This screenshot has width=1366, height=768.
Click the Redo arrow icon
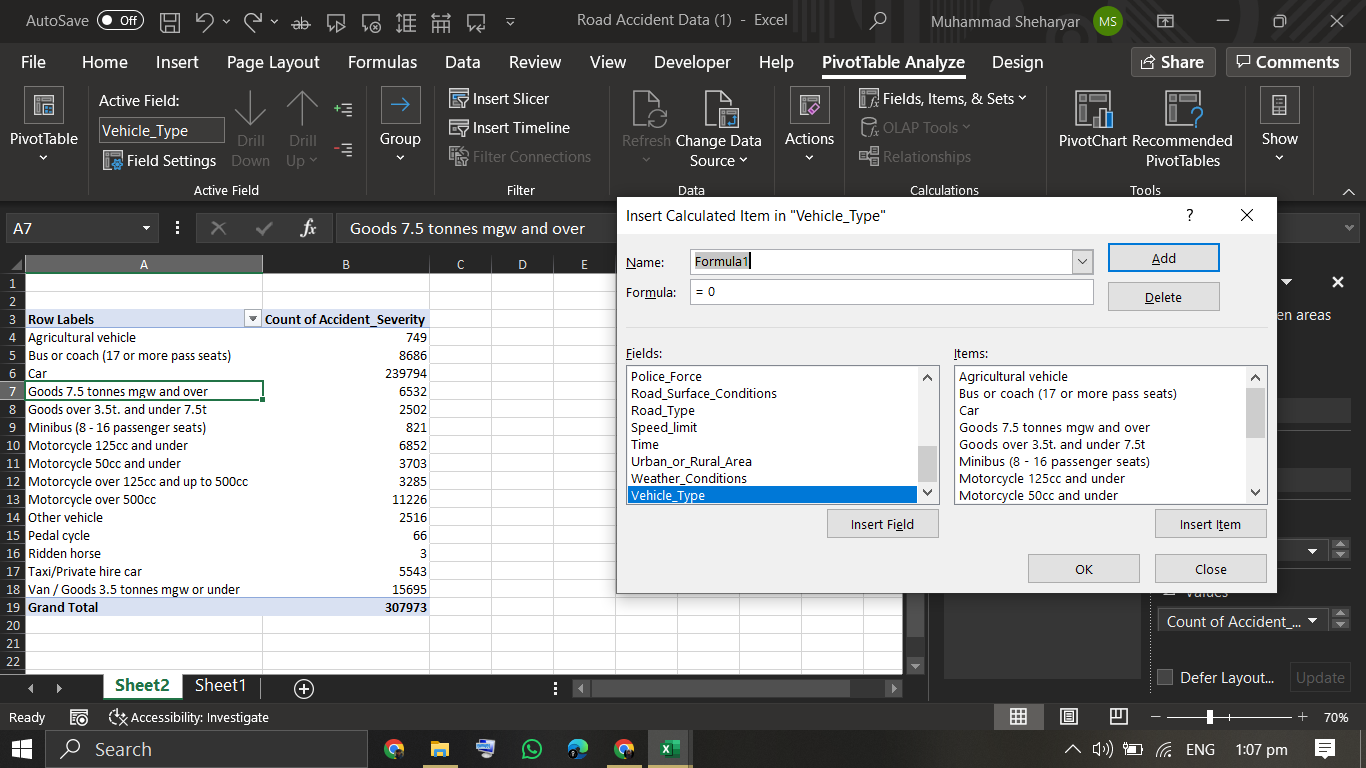pyautogui.click(x=252, y=20)
